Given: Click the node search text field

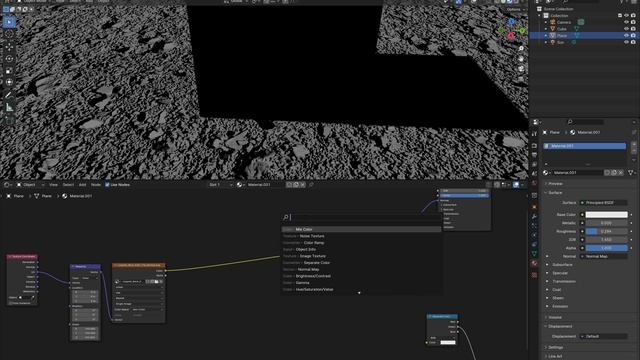Looking at the screenshot, I should [361, 218].
